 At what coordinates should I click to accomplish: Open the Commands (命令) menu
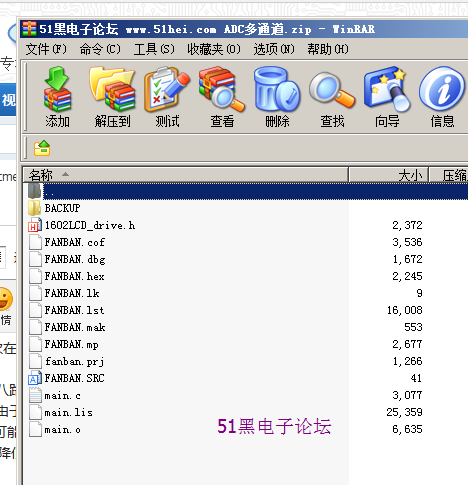100,49
